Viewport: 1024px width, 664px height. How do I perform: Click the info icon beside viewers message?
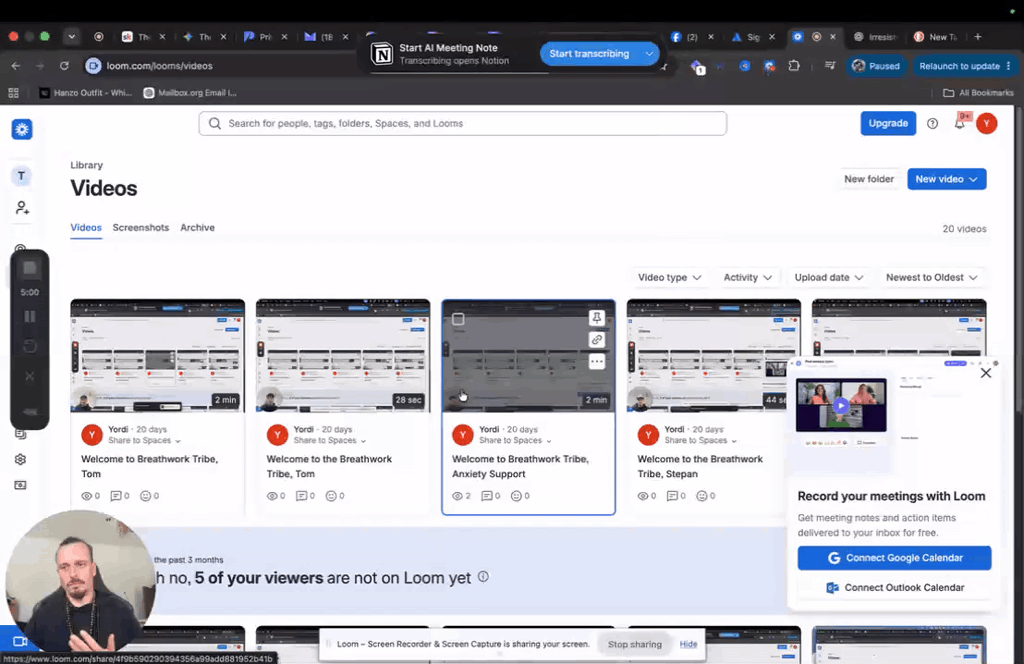click(x=483, y=577)
